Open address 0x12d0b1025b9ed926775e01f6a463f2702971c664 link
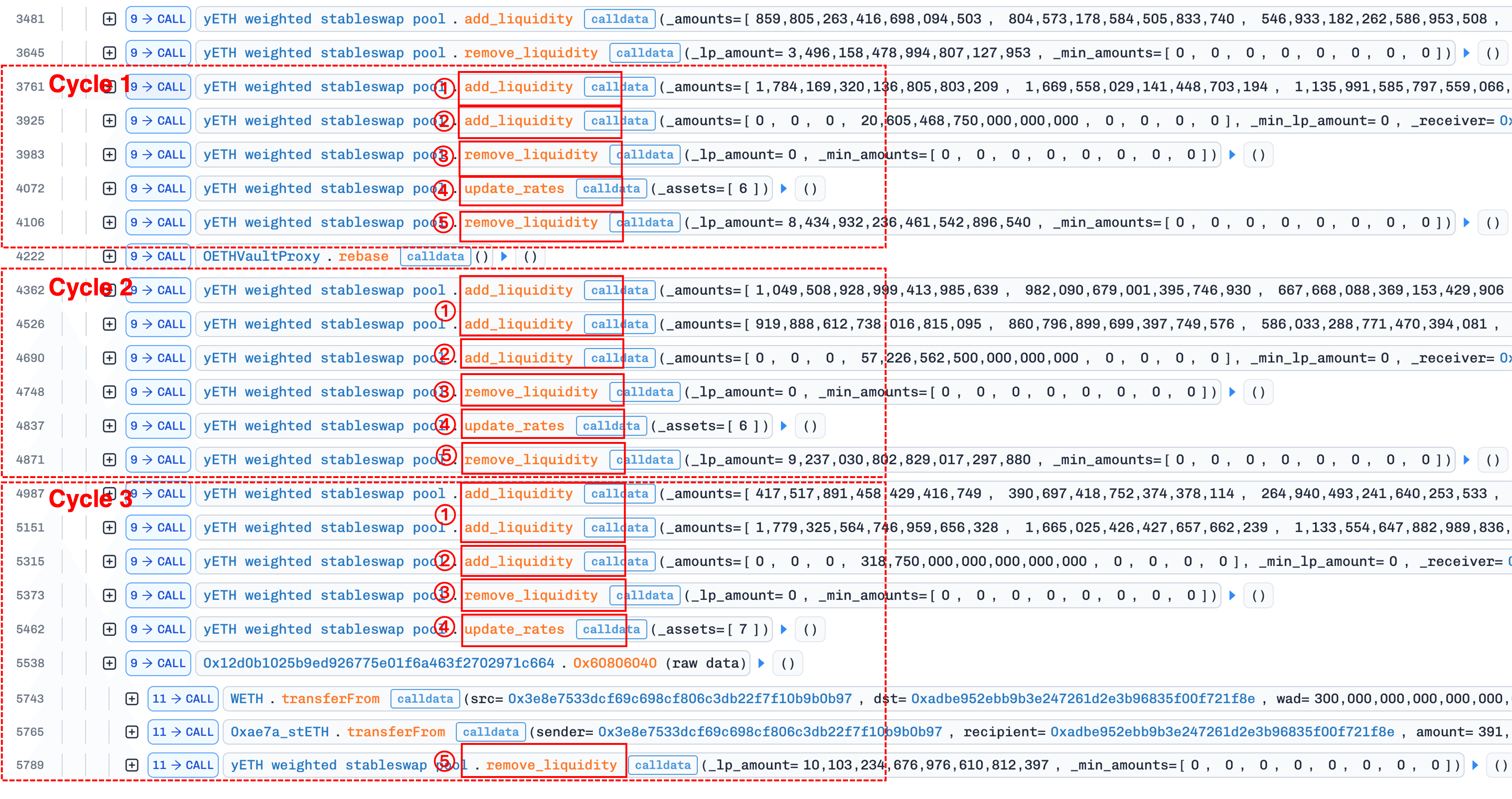 (x=379, y=663)
